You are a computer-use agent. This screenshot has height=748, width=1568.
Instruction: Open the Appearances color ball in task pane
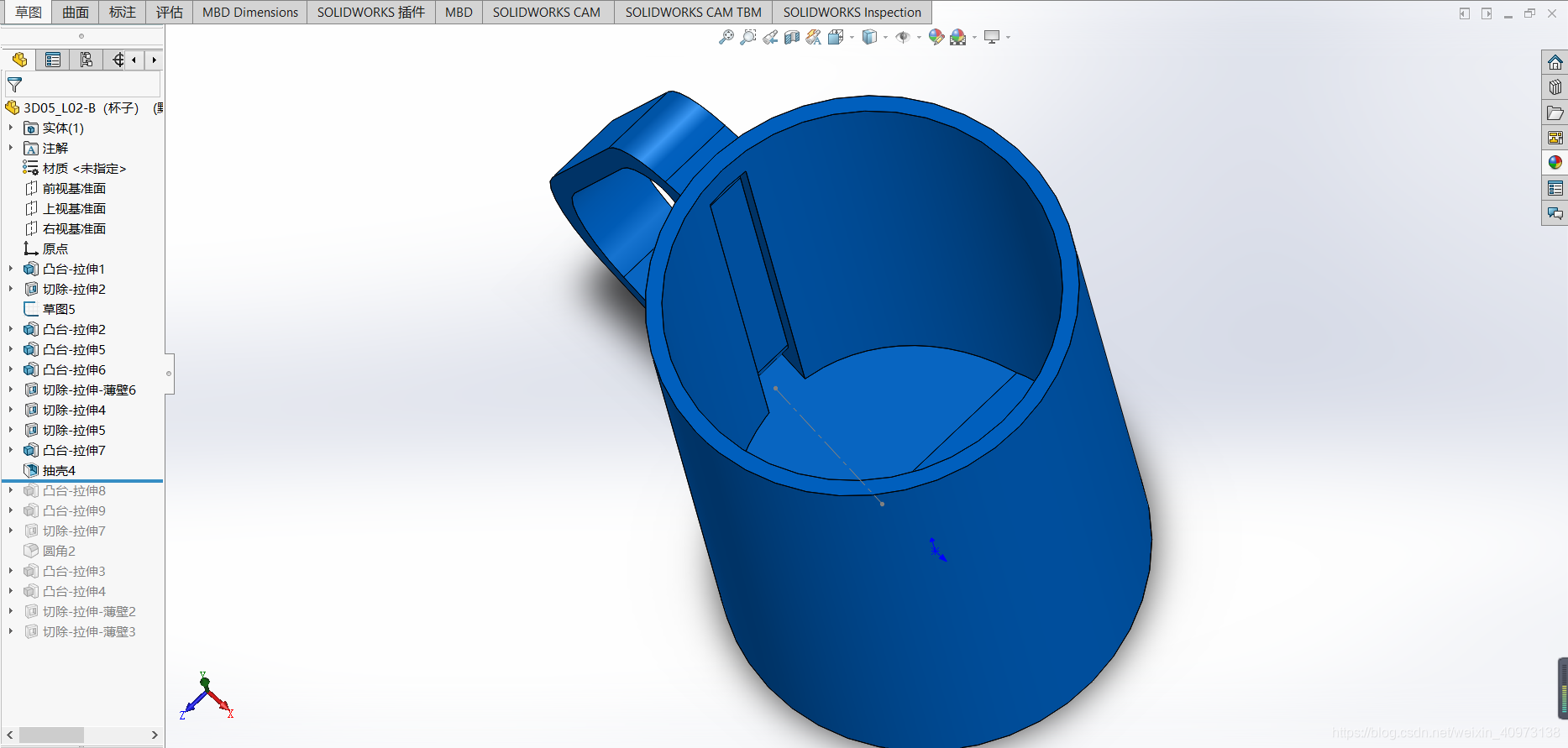(1555, 163)
